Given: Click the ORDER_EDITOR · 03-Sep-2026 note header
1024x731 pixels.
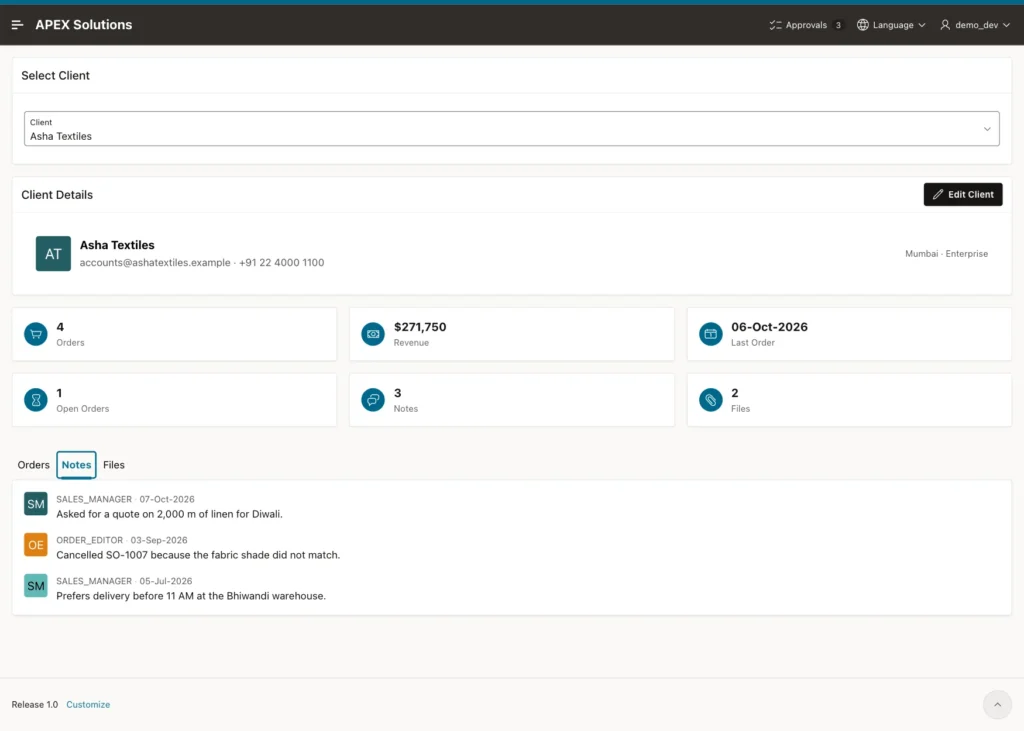Looking at the screenshot, I should 121,540.
